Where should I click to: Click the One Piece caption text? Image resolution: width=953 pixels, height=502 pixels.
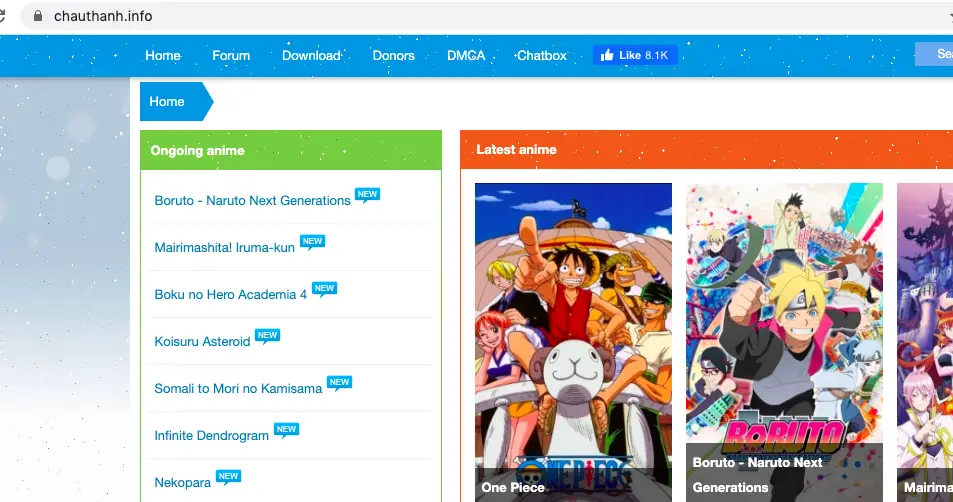pos(513,487)
